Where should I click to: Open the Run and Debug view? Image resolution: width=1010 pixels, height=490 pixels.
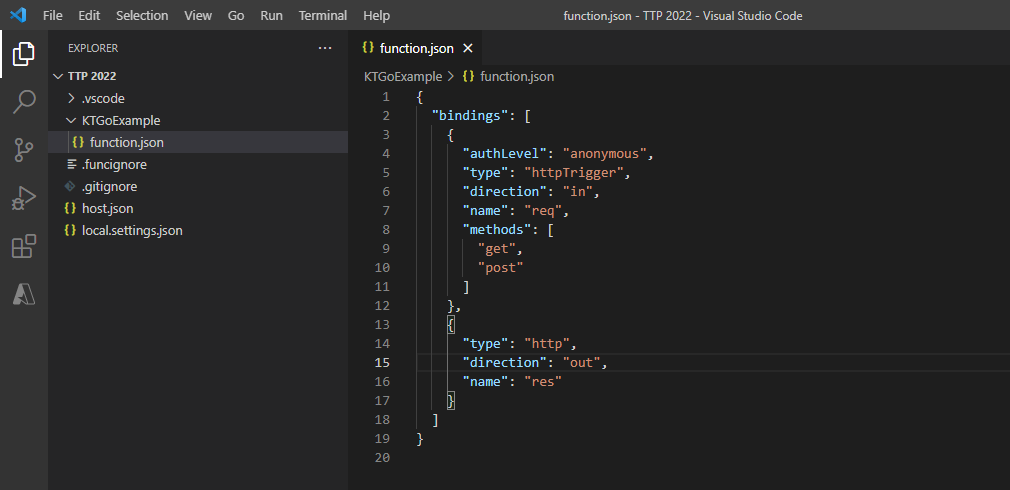point(24,198)
